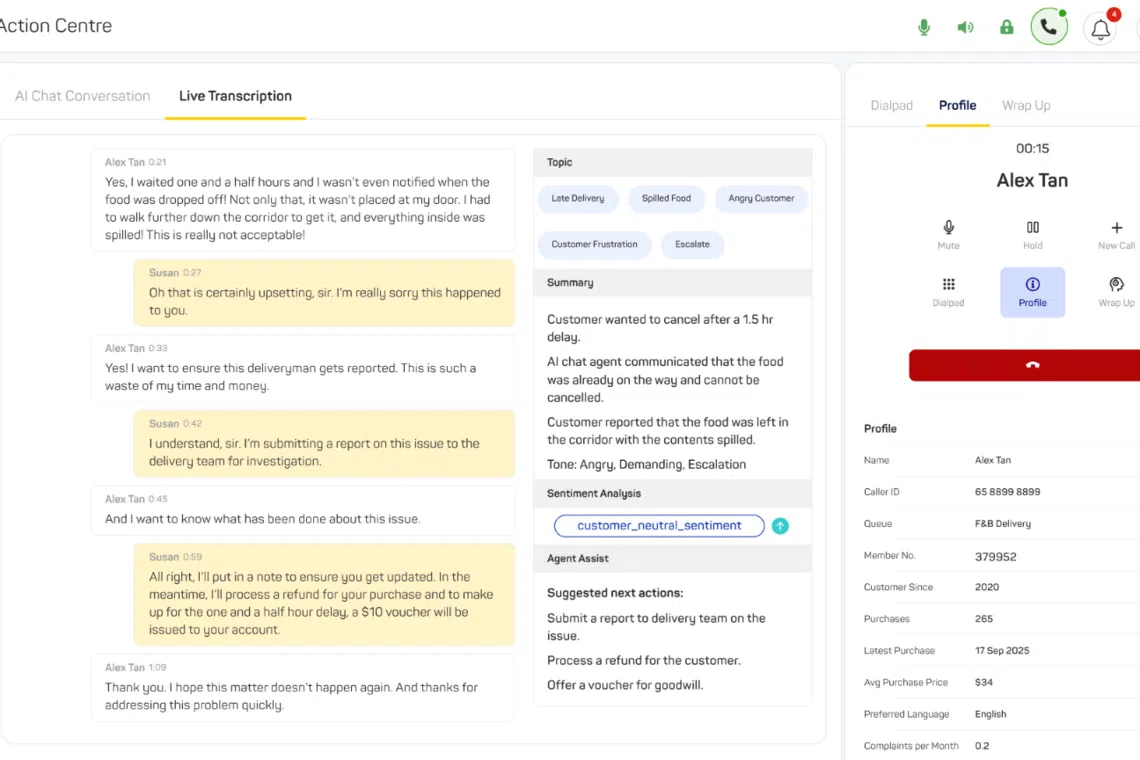Select the highlighted Profile icon button

point(1032,292)
